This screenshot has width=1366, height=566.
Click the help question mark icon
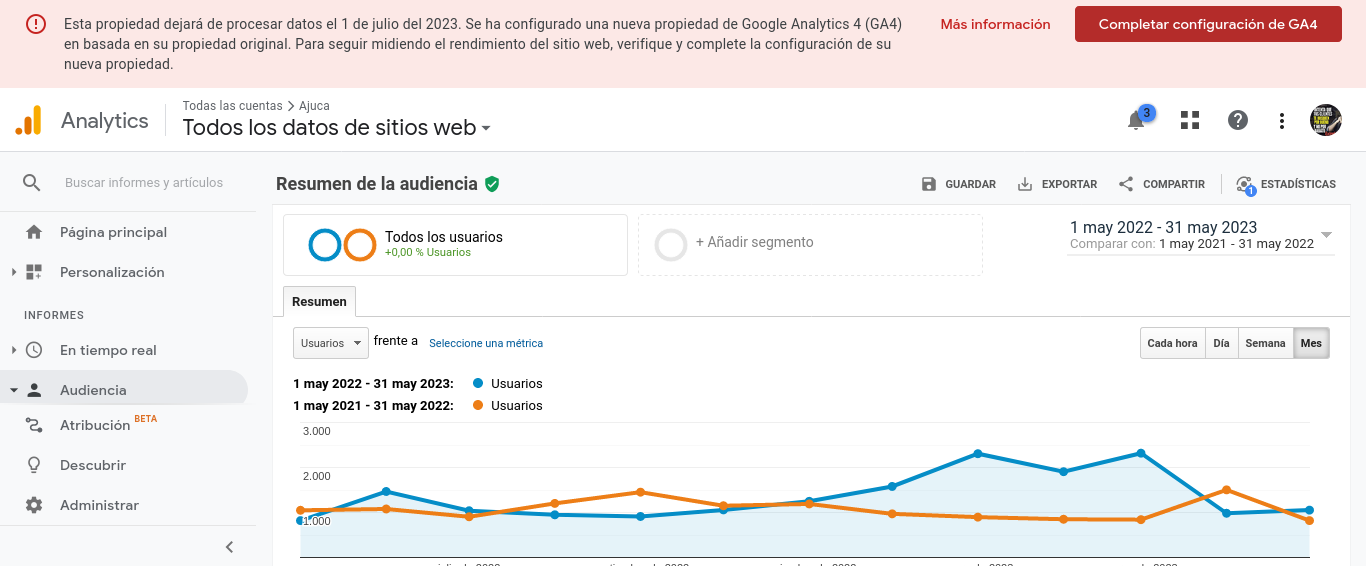pos(1238,120)
